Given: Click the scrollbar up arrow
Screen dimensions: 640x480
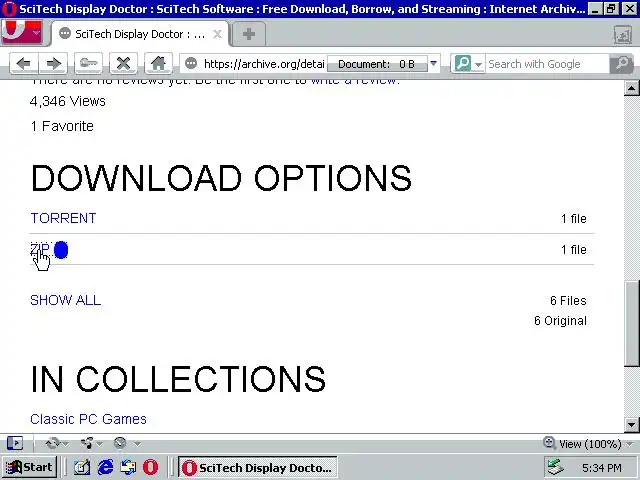Looking at the screenshot, I should pos(631,88).
